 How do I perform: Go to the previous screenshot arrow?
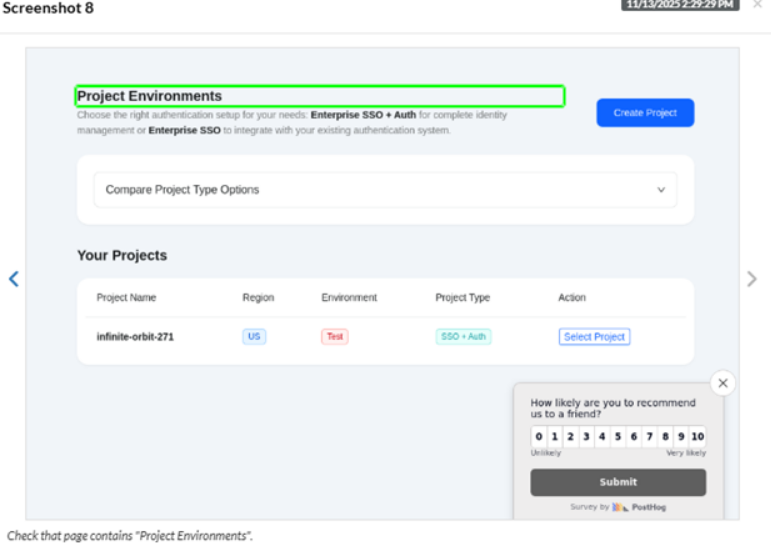(x=13, y=279)
